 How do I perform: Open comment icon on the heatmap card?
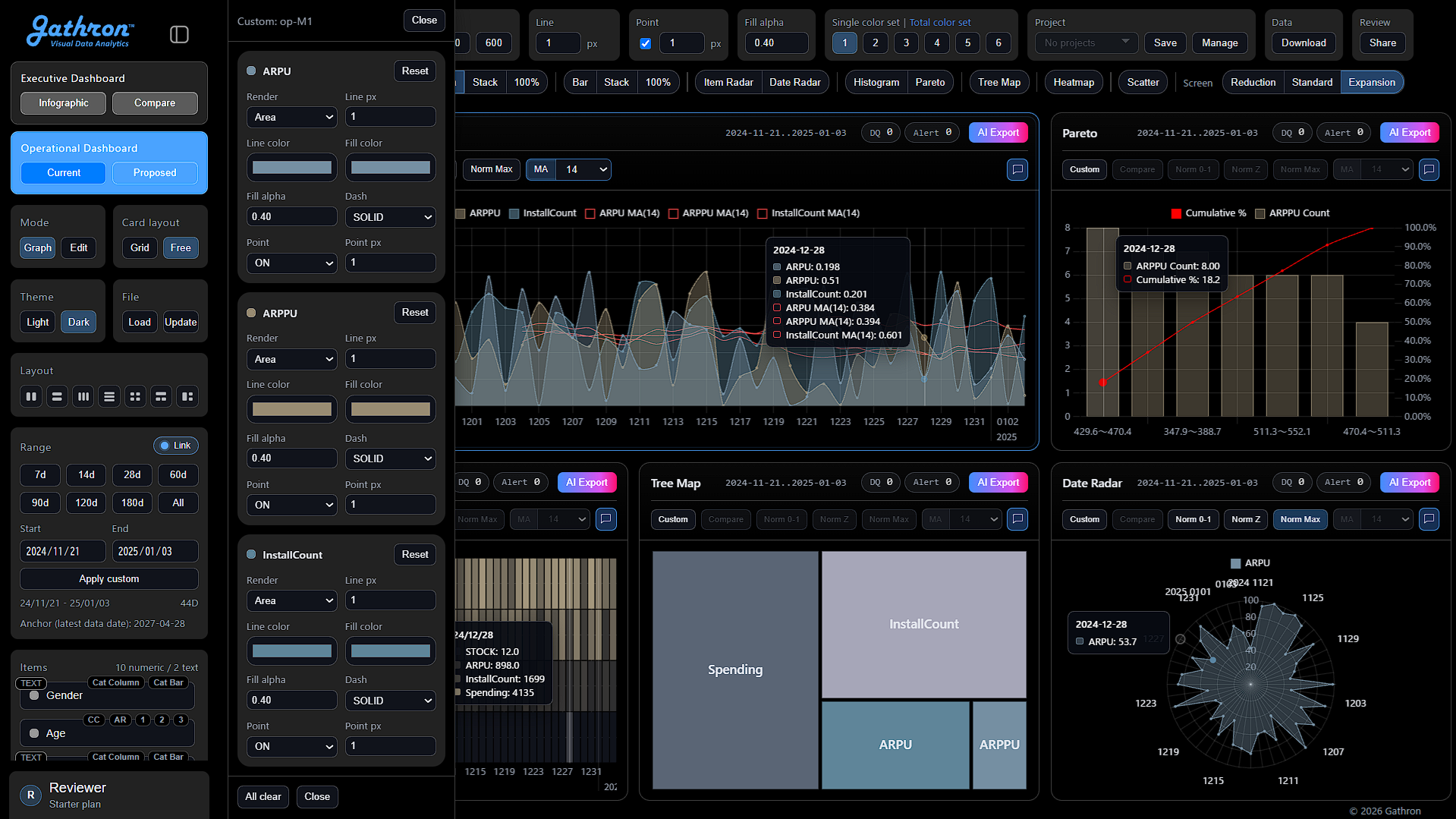[606, 519]
